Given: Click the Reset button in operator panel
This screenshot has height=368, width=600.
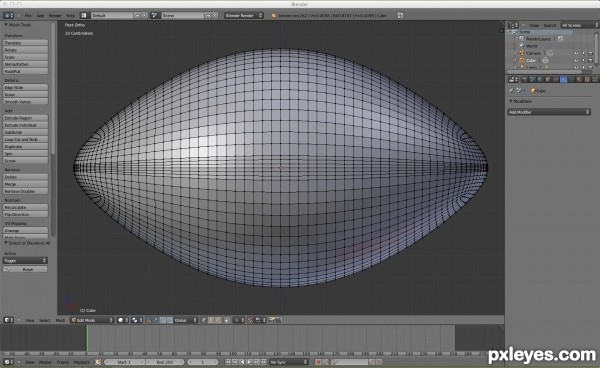Looking at the screenshot, I should click(x=25, y=269).
